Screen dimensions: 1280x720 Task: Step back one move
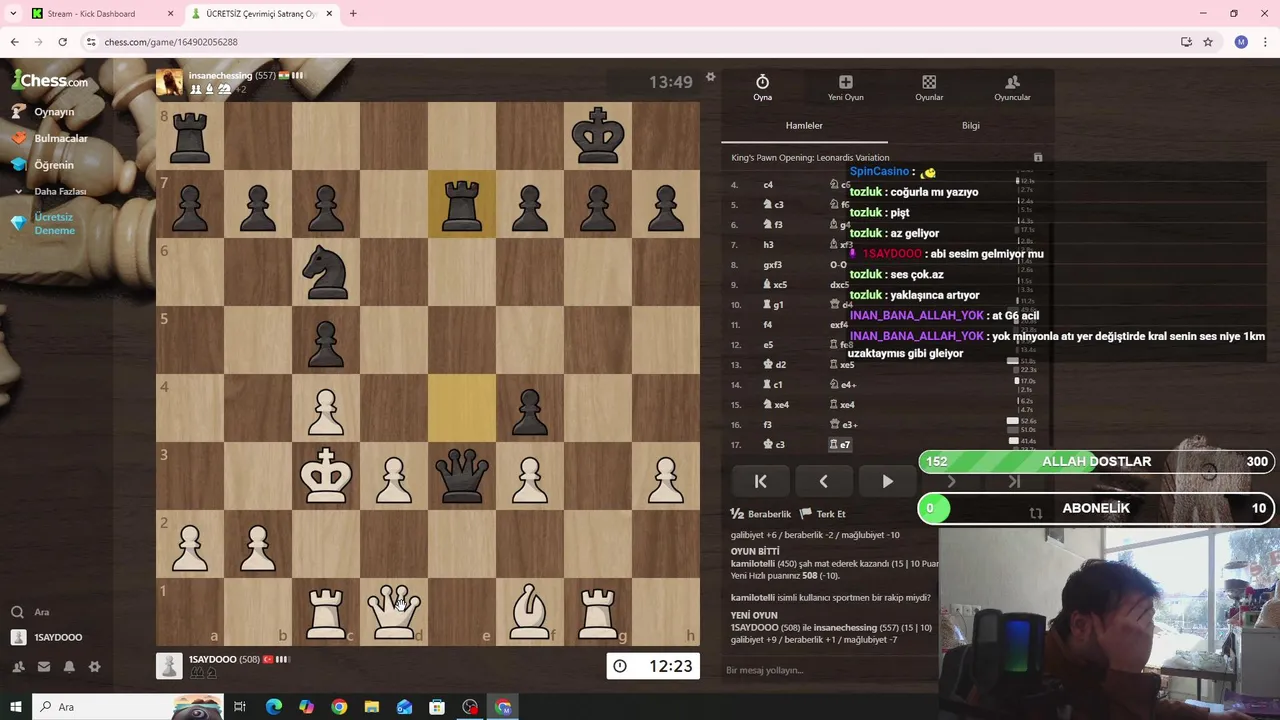(x=823, y=481)
